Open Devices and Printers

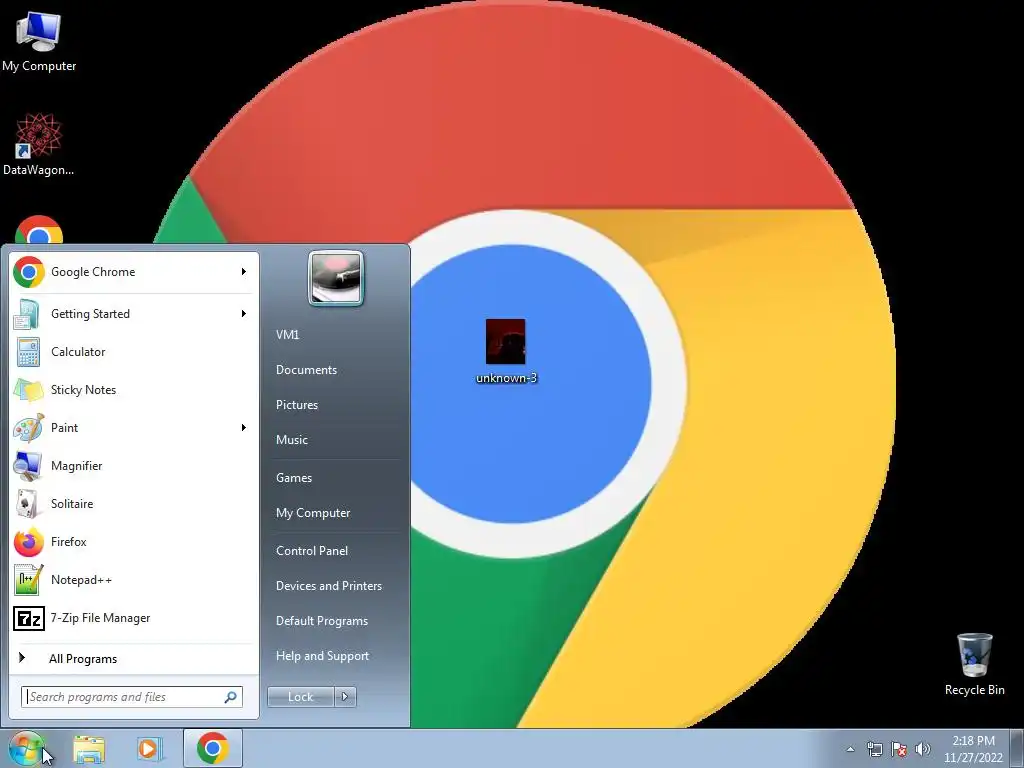[x=328, y=586]
